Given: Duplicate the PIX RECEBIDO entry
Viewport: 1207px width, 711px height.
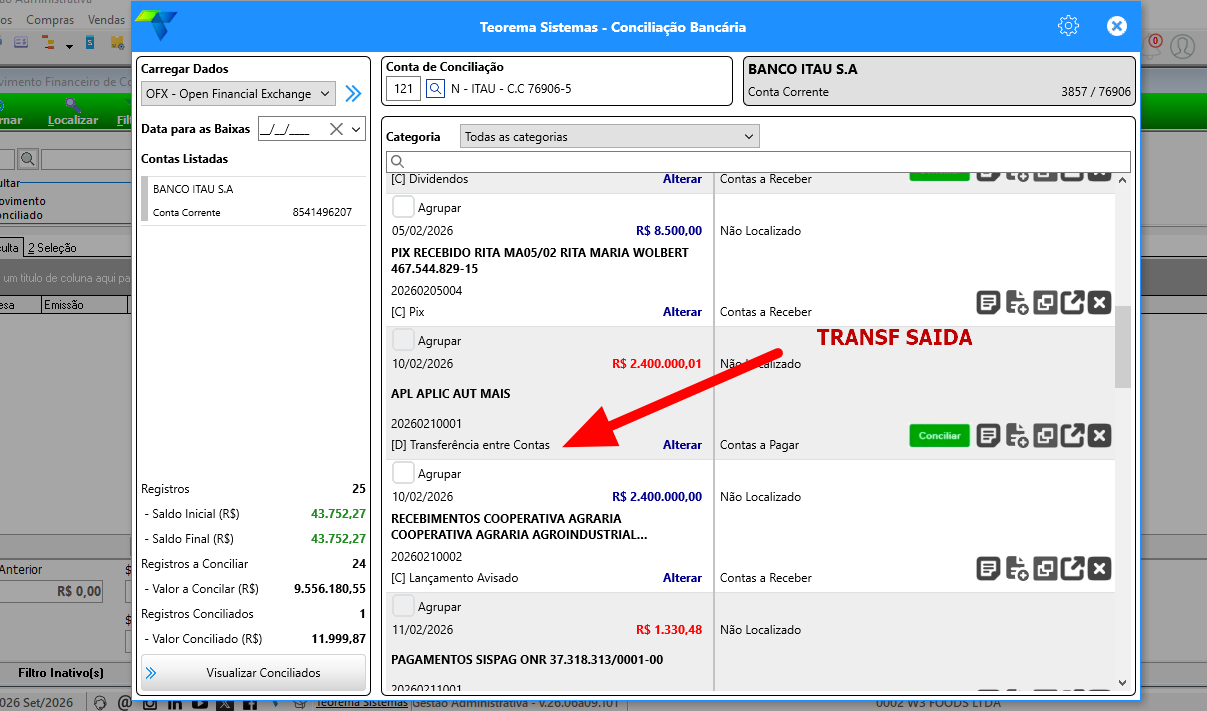Looking at the screenshot, I should click(x=1045, y=303).
